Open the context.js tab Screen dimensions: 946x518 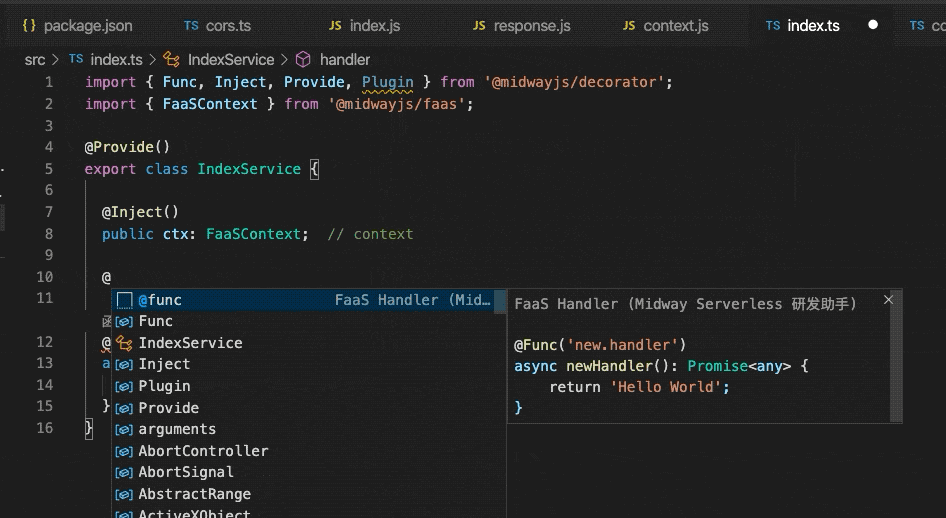[x=665, y=26]
